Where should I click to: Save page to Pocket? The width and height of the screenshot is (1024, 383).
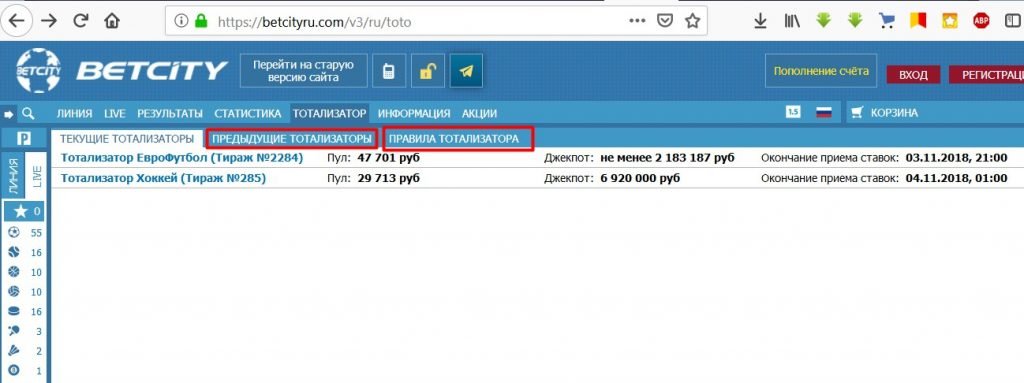click(665, 21)
